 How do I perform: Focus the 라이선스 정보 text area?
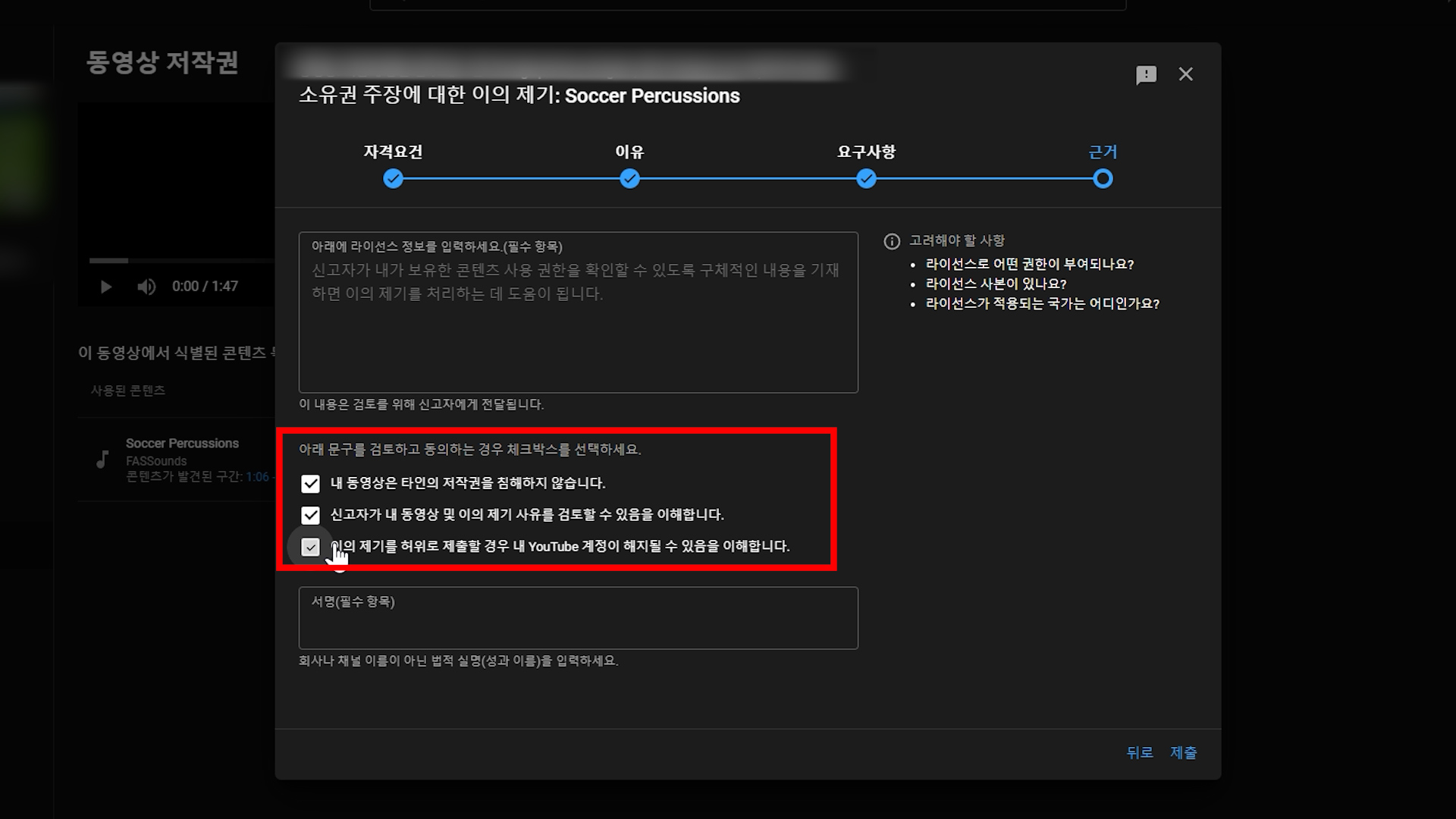(578, 326)
